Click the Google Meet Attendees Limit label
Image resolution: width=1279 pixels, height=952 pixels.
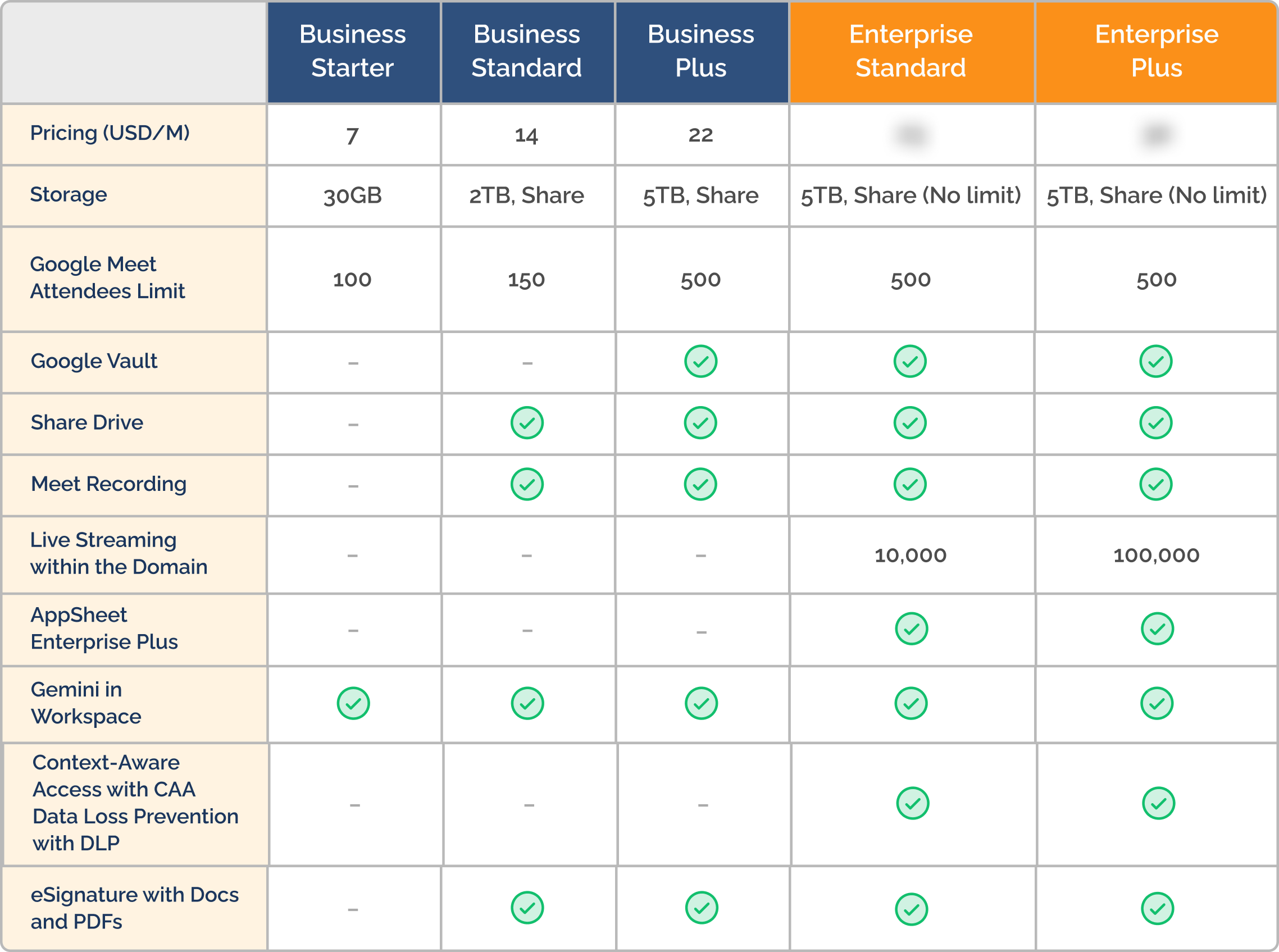tap(107, 277)
